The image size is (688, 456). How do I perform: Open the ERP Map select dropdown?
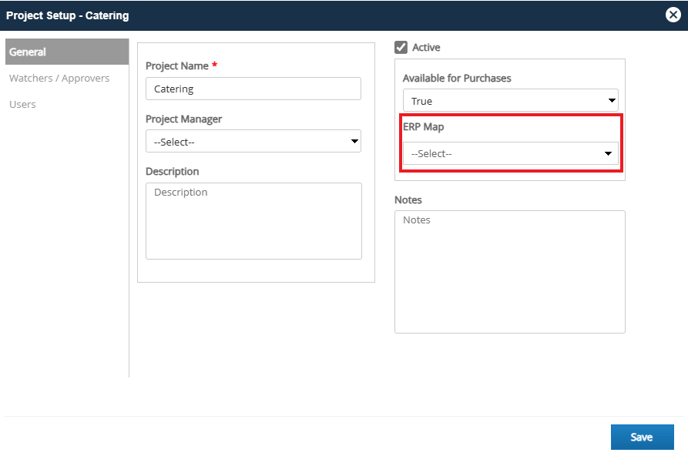(x=511, y=153)
